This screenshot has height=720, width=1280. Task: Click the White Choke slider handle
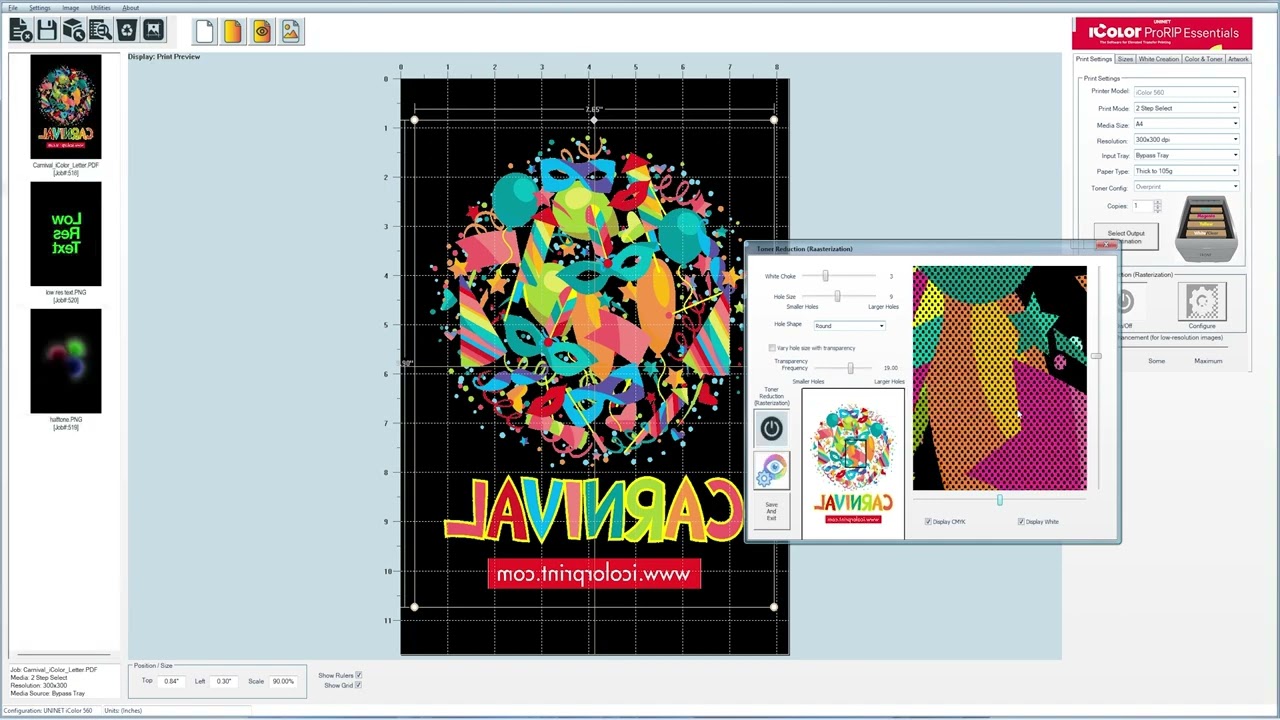pos(826,276)
